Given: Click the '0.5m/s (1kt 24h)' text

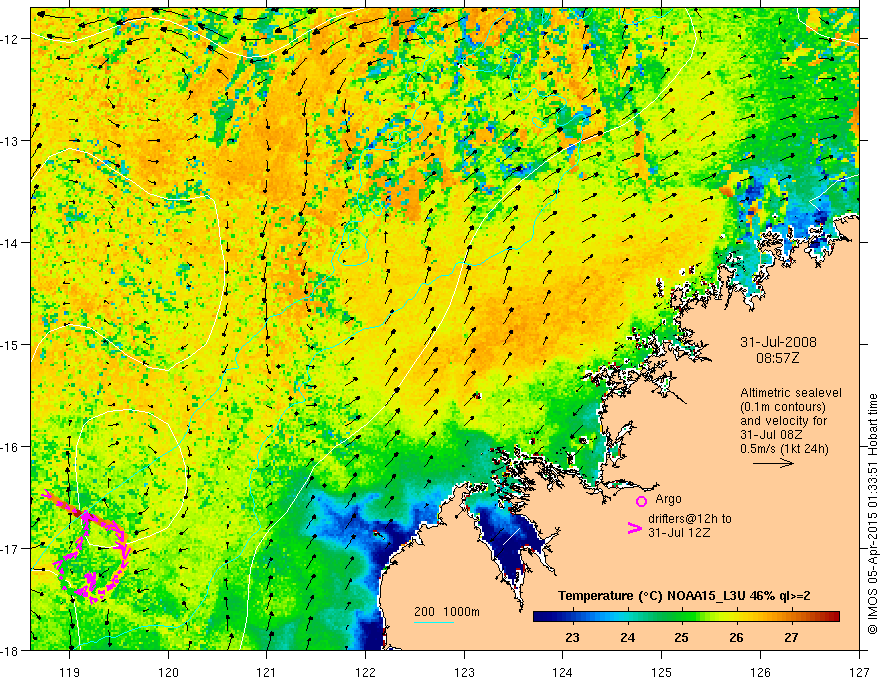Looking at the screenshot, I should (x=784, y=449).
